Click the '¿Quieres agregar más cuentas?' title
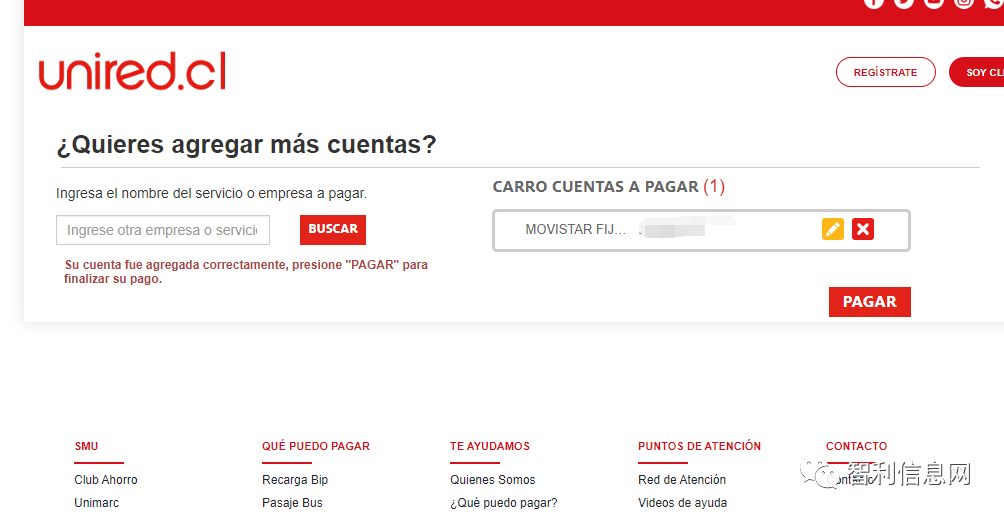 coord(247,145)
